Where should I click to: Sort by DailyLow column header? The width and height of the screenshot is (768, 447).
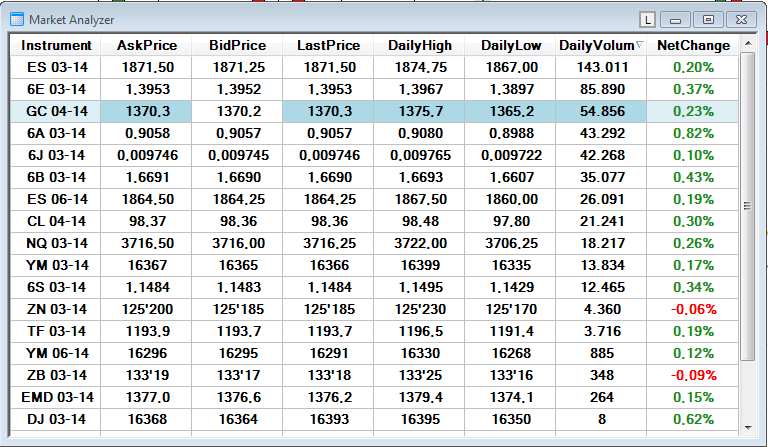point(510,46)
